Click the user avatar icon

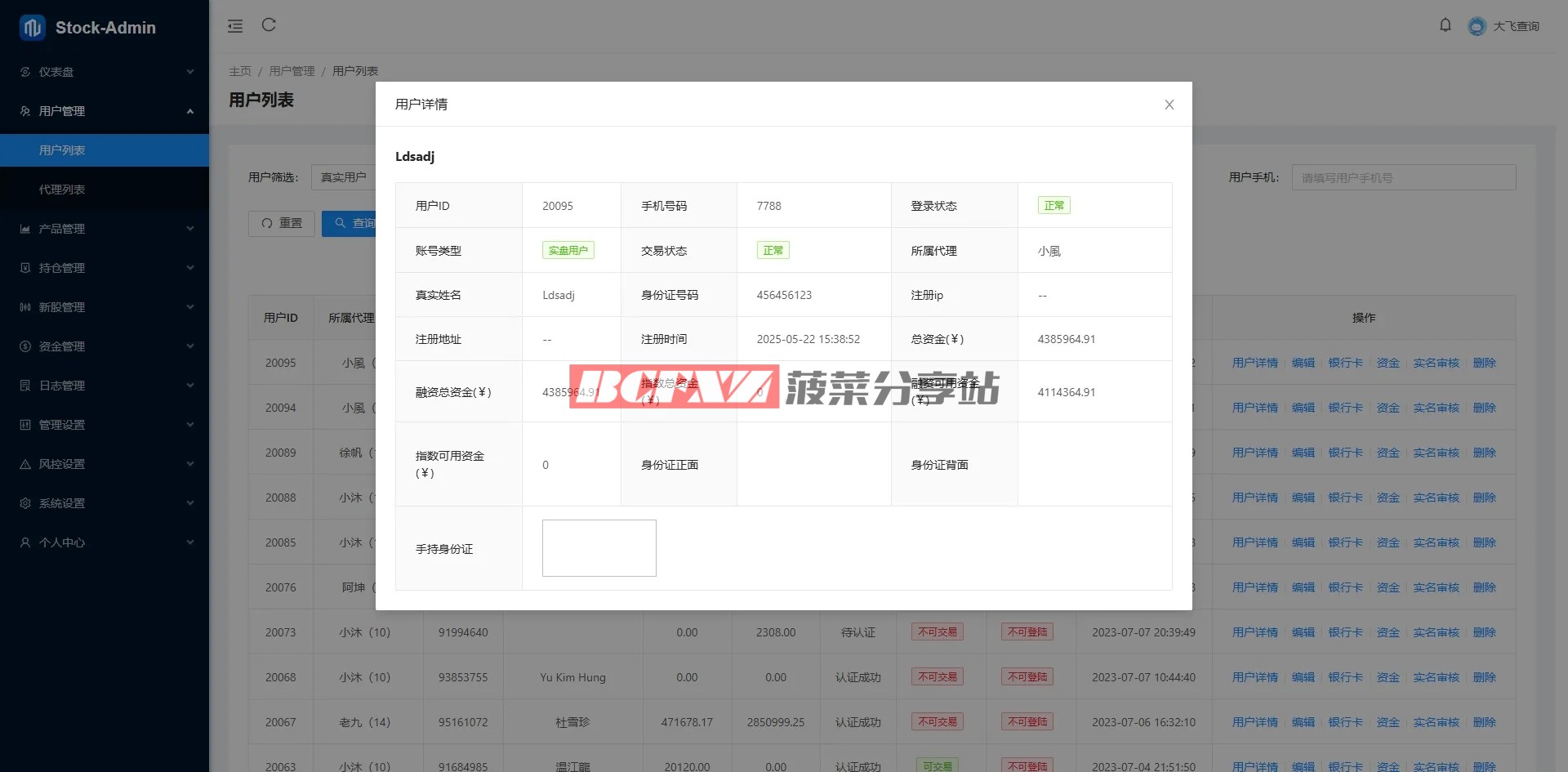1477,26
